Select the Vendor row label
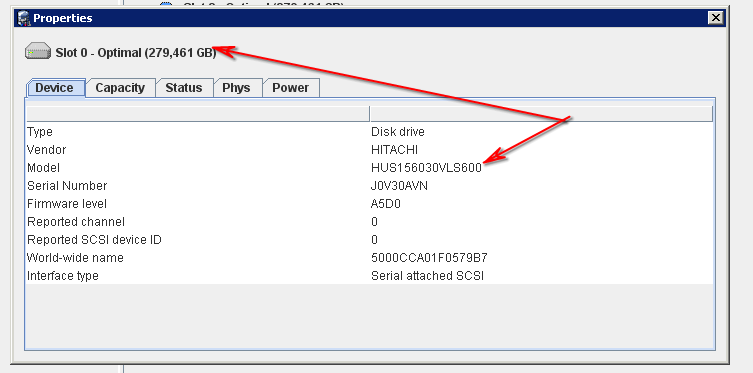 point(47,150)
